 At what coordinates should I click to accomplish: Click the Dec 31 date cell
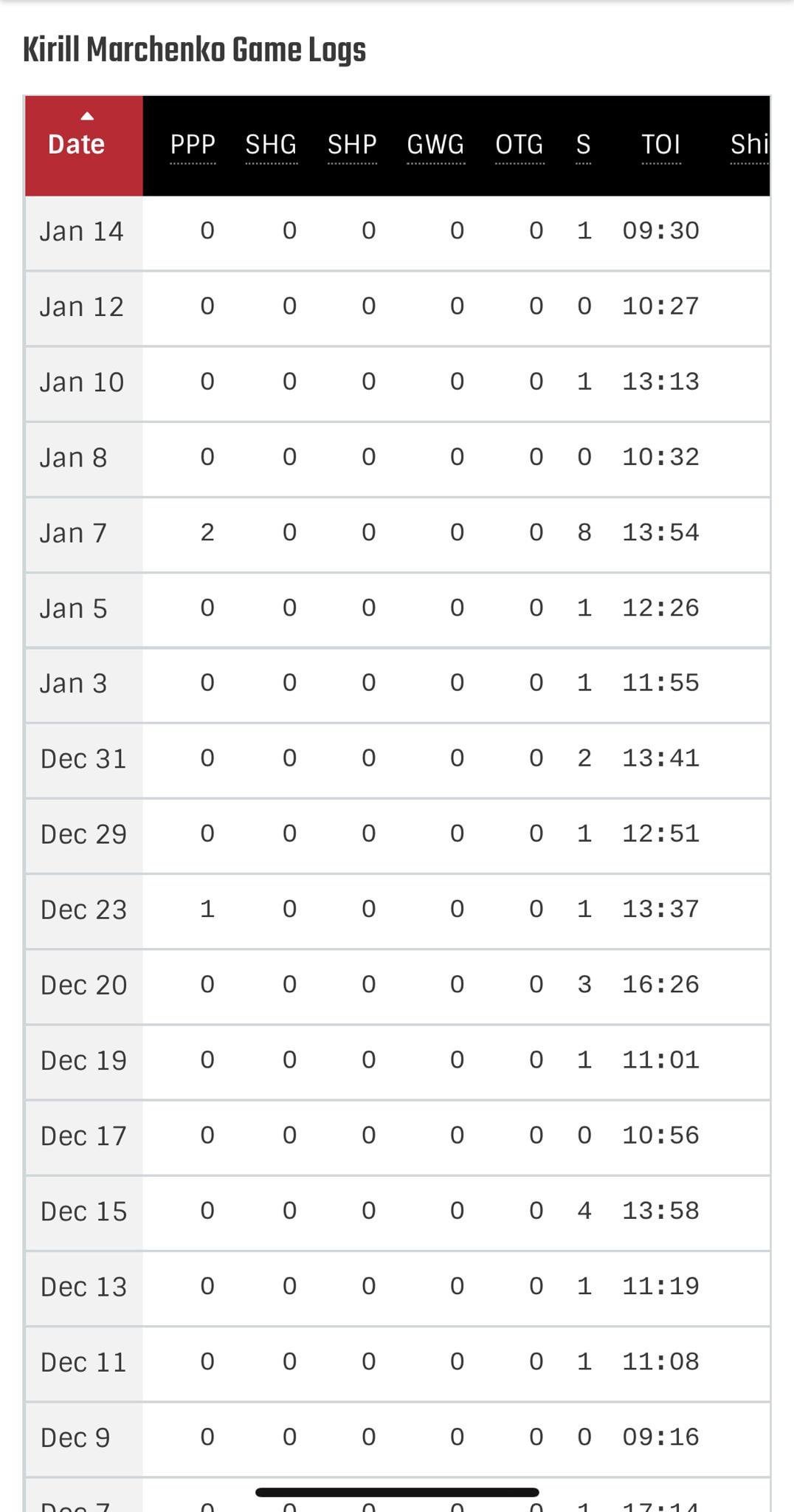point(83,759)
